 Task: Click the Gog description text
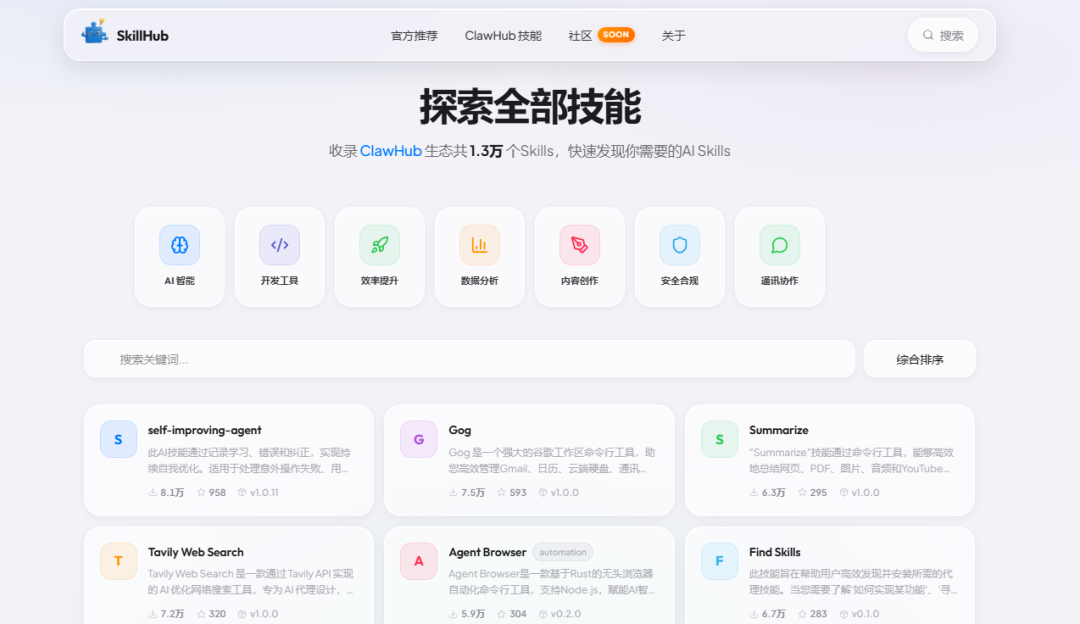coord(552,460)
